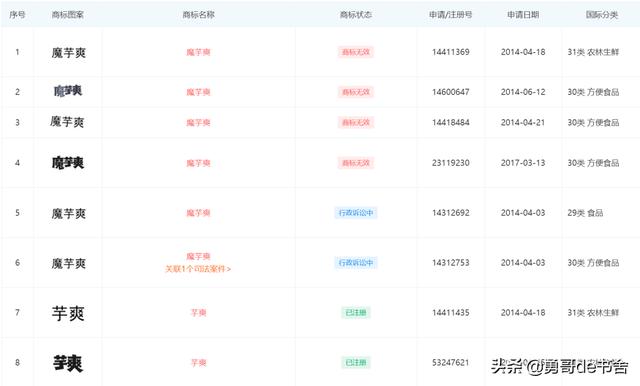The height and width of the screenshot is (386, 640).
Task: Click 31类 农林生鲜 for registration 14411369
Action: 593,52
